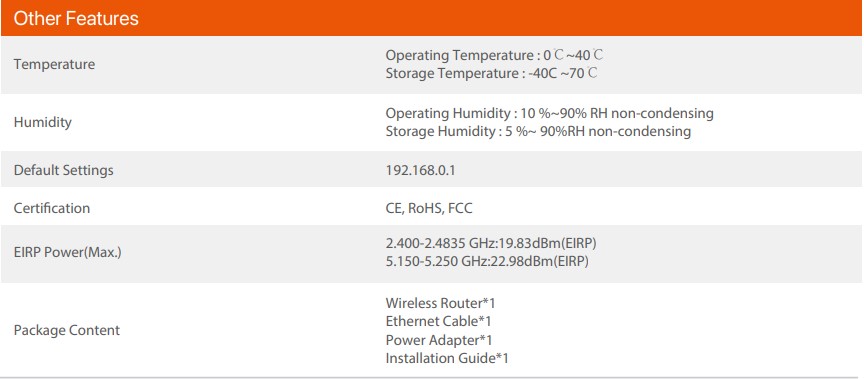The image size is (864, 379).
Task: Click the 5.150-5.250 GHz EIRP line
Action: 487,261
